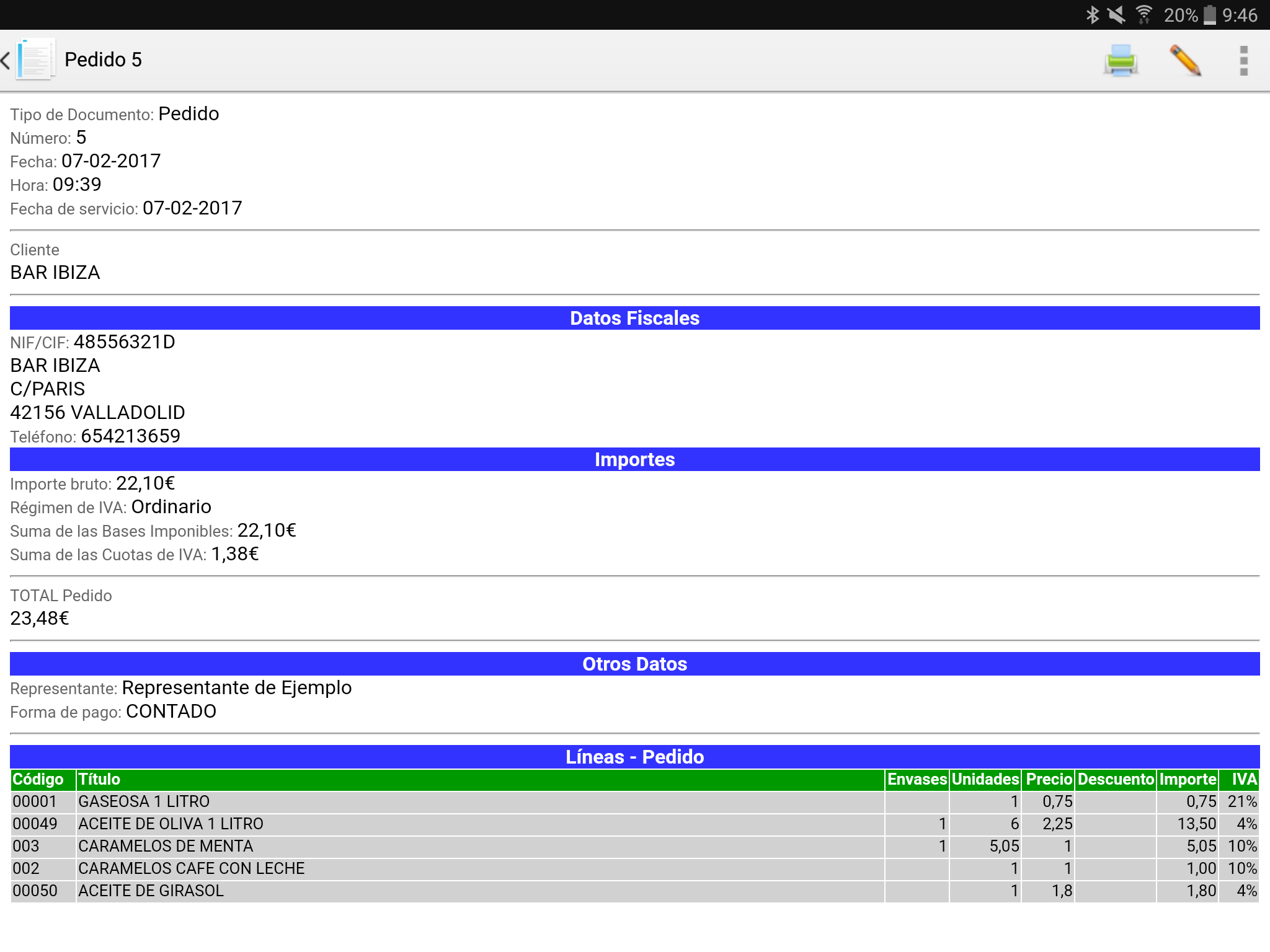
Task: Tap the Pedido document icon
Action: tap(36, 59)
